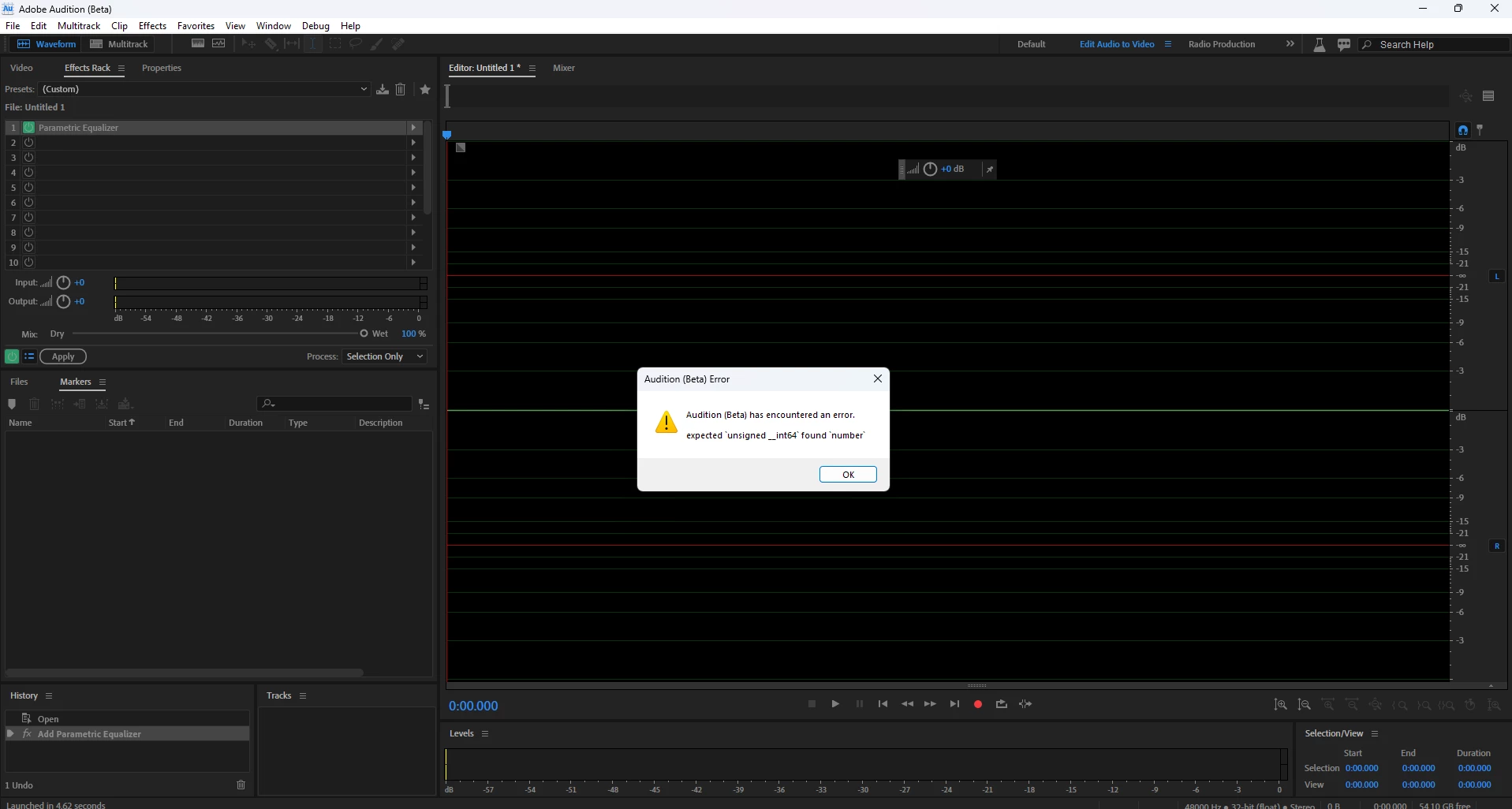The width and height of the screenshot is (1512, 809).
Task: Select the Paintbrush Selection tool
Action: [x=377, y=44]
